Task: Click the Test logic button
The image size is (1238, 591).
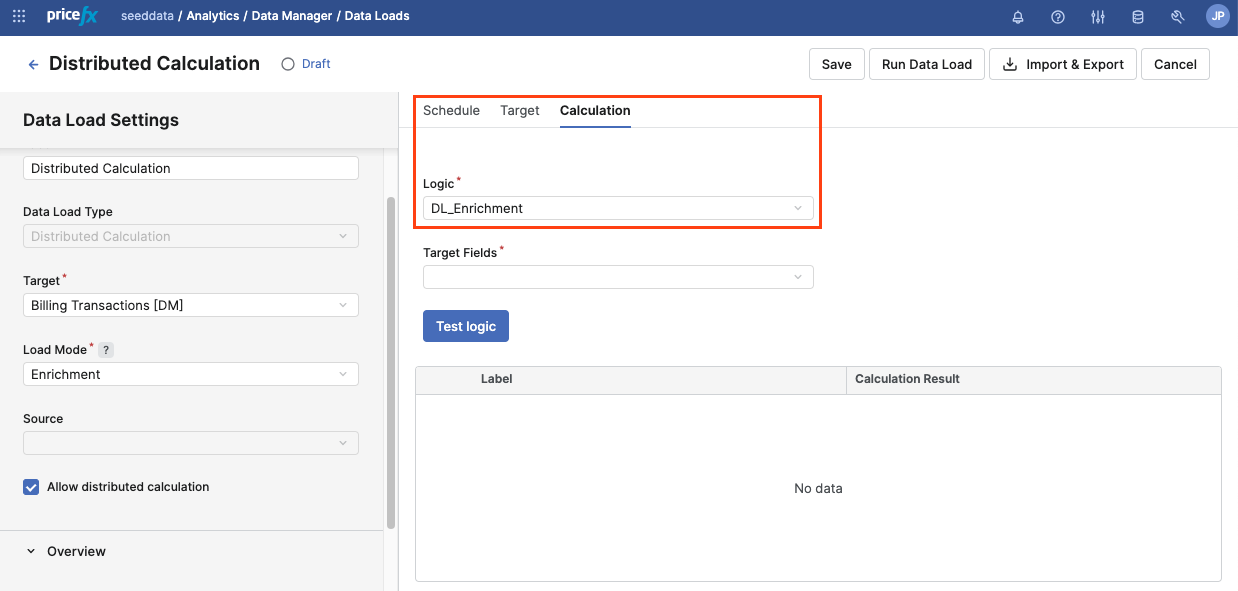Action: coord(466,326)
